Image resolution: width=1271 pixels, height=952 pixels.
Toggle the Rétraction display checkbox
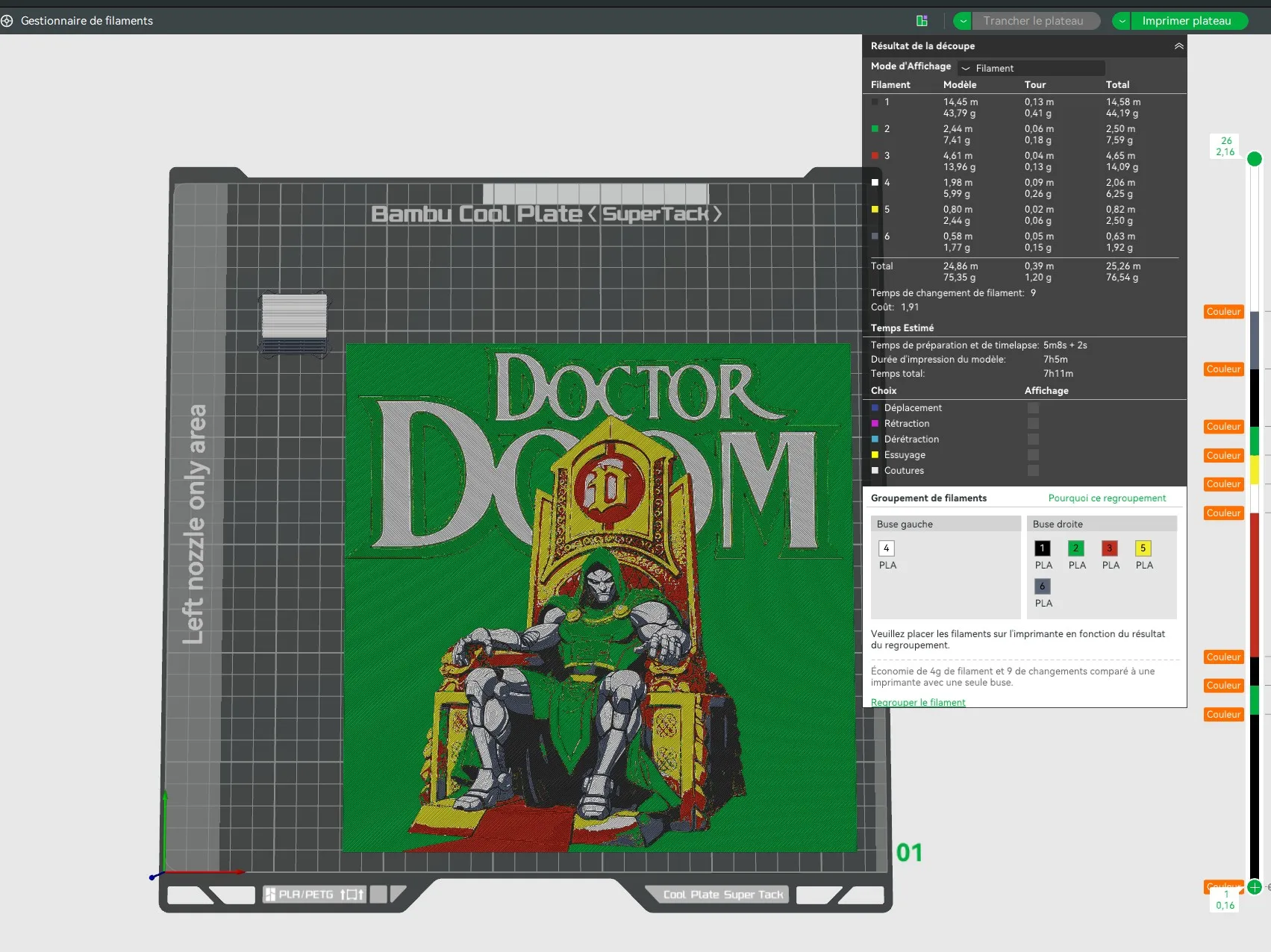point(1033,424)
